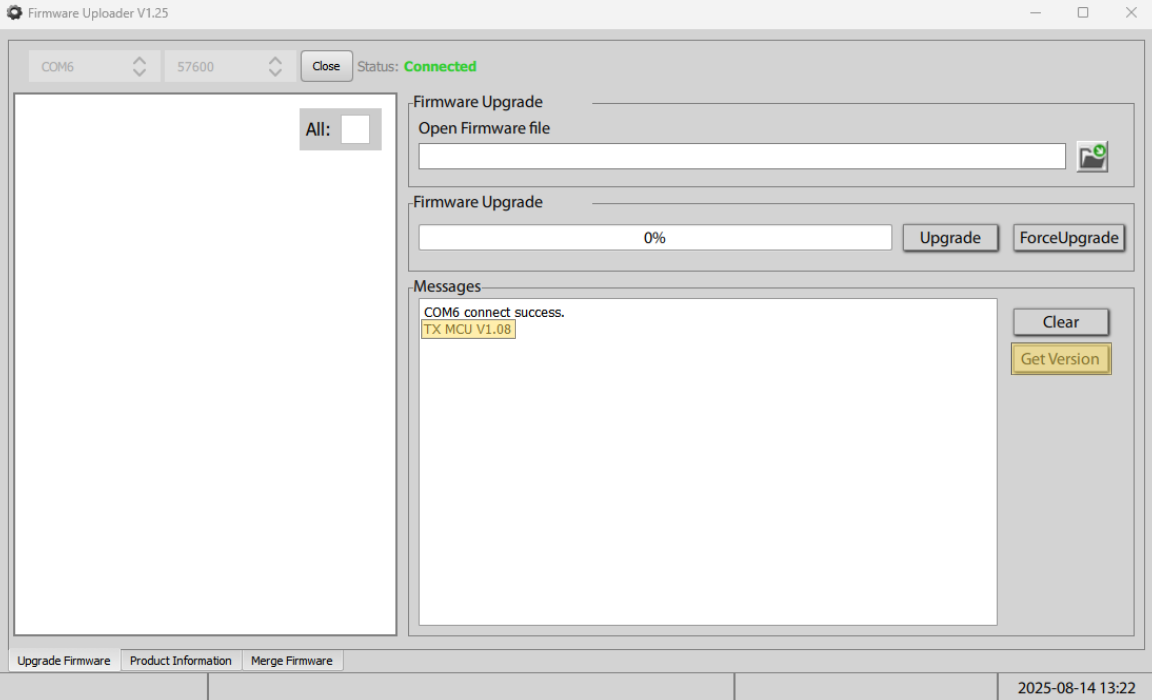Click the Get Version button
Screen dimensions: 1152x700
tap(1060, 359)
